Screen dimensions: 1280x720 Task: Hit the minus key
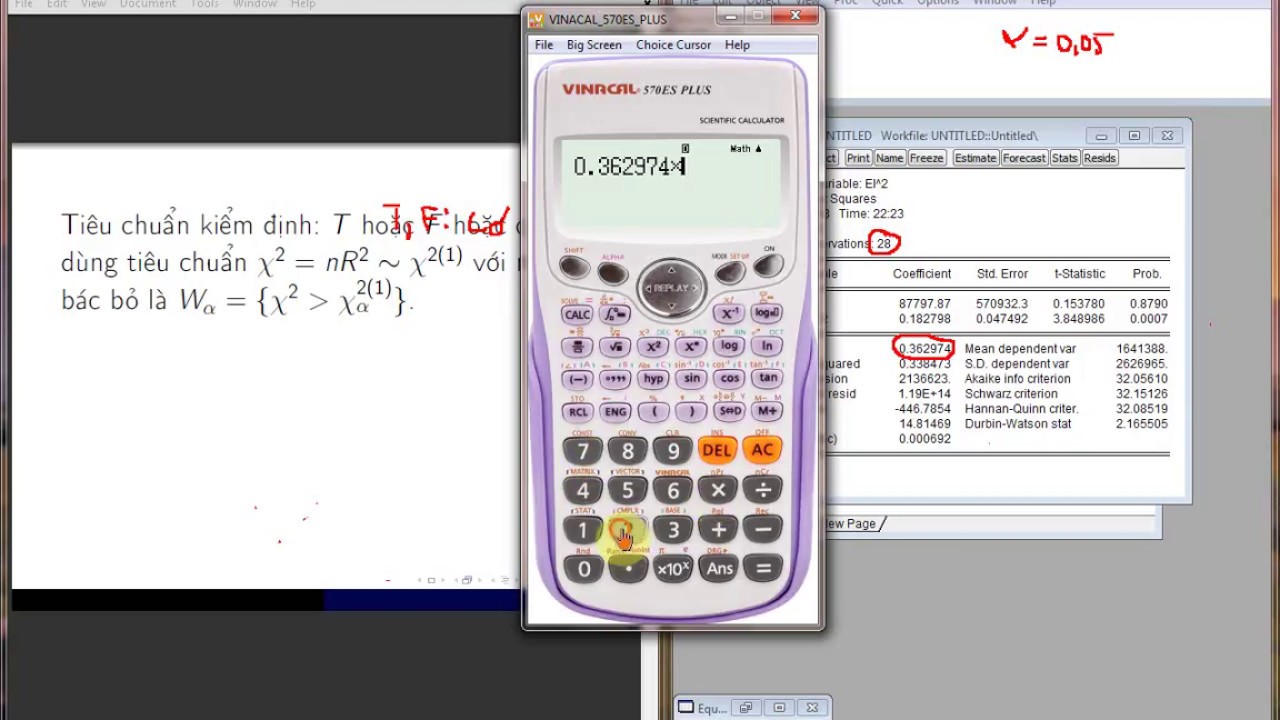pyautogui.click(x=762, y=530)
